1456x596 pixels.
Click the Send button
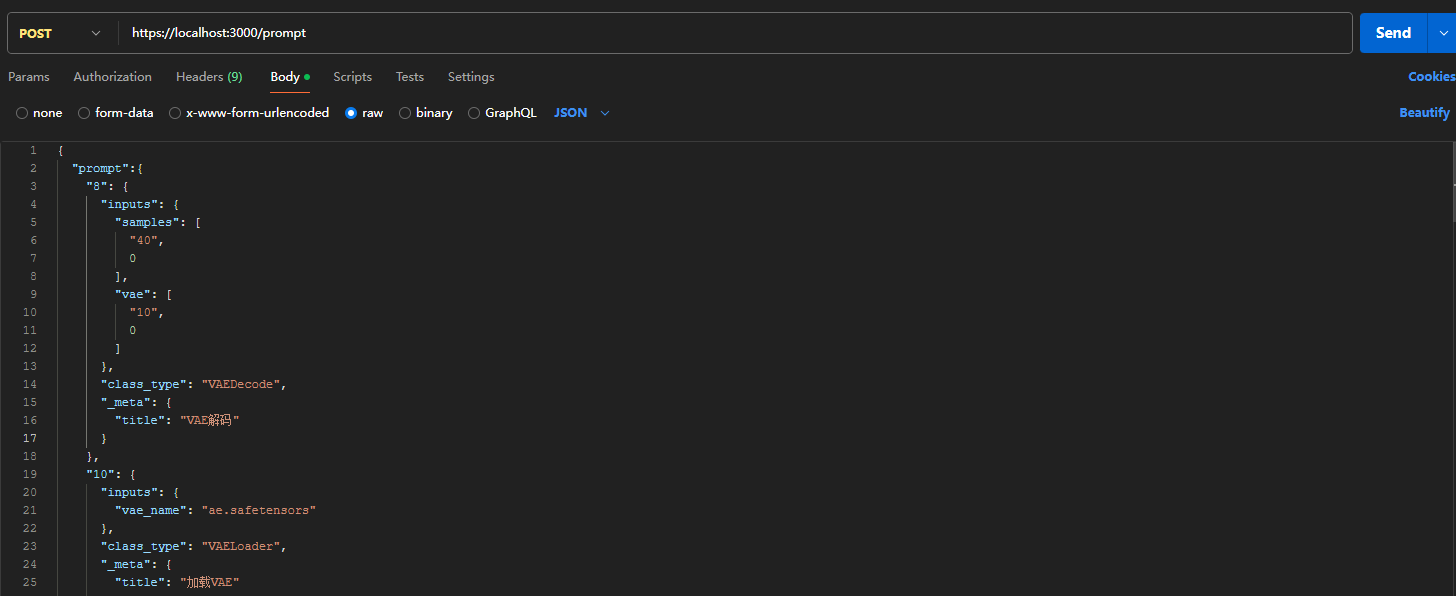click(x=1392, y=33)
